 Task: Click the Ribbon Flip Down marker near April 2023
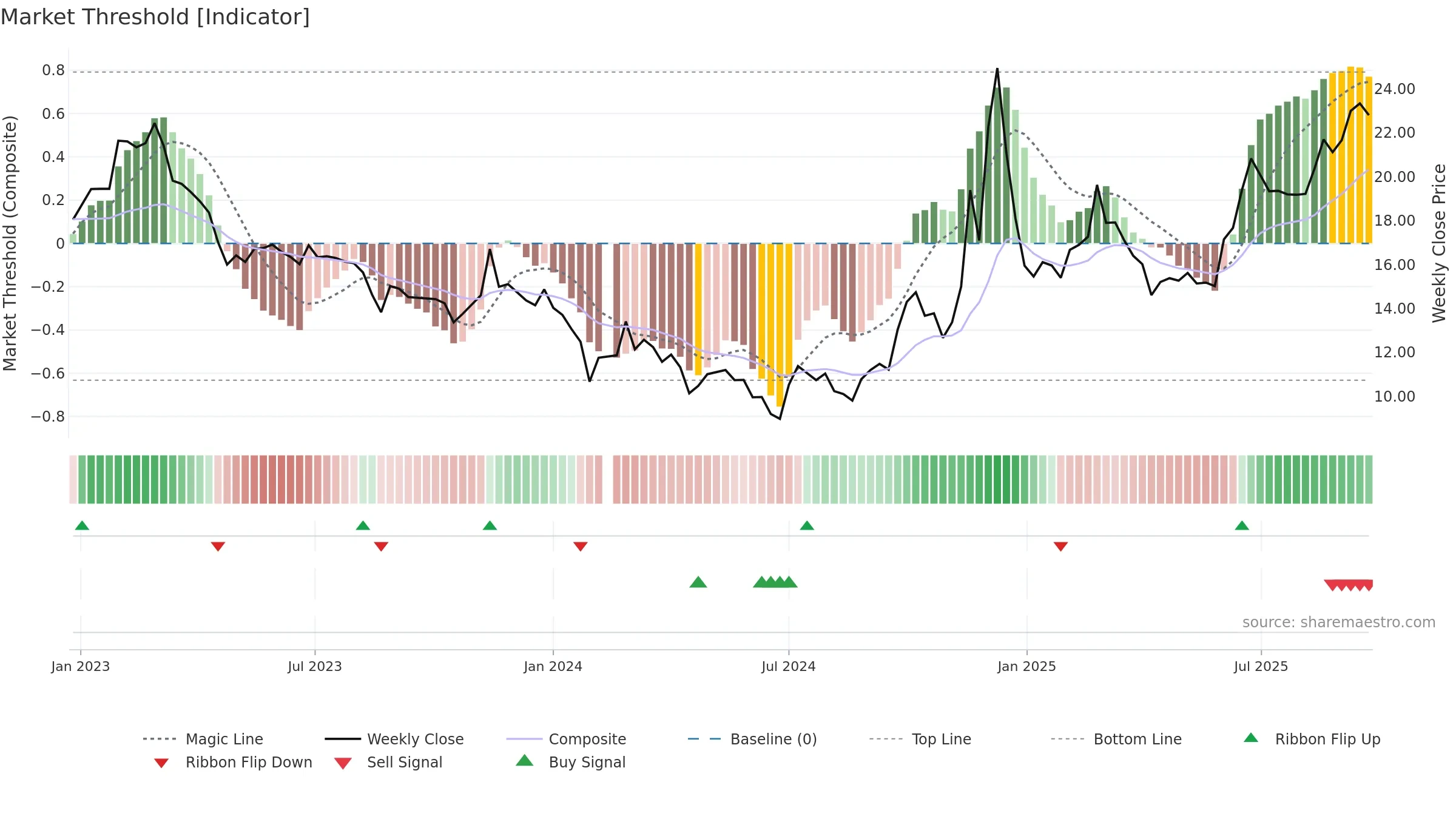(x=218, y=547)
